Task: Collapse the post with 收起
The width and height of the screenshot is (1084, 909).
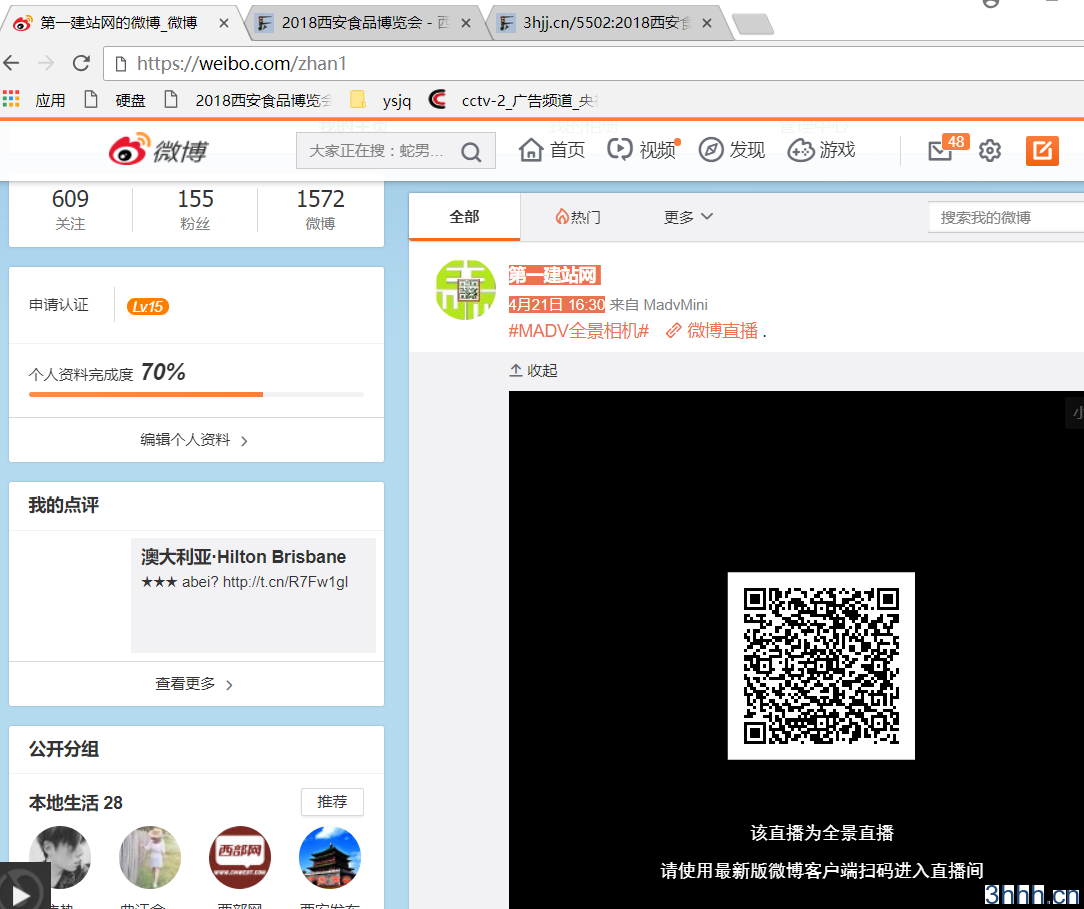Action: point(534,370)
